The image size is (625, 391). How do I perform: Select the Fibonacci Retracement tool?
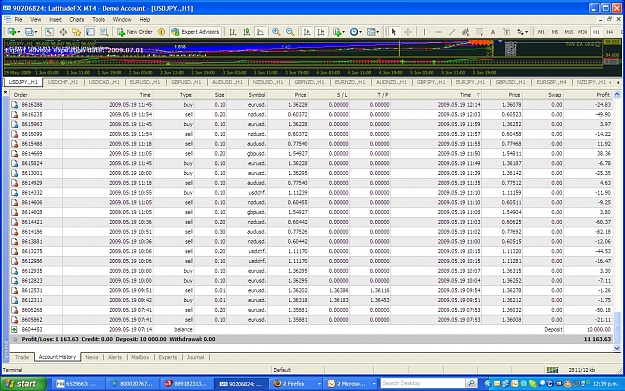(x=479, y=32)
